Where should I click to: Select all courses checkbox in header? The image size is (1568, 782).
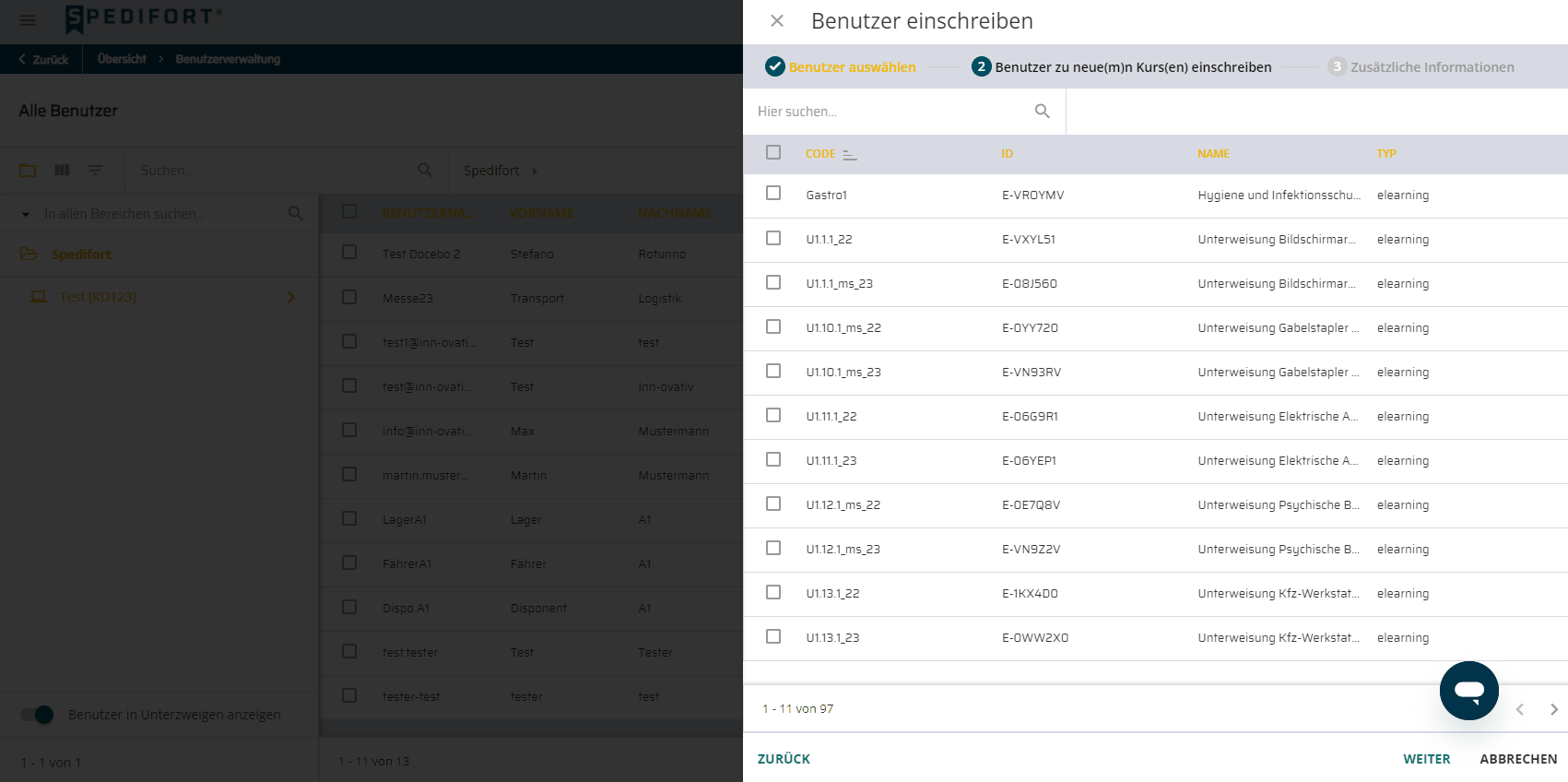pos(773,152)
